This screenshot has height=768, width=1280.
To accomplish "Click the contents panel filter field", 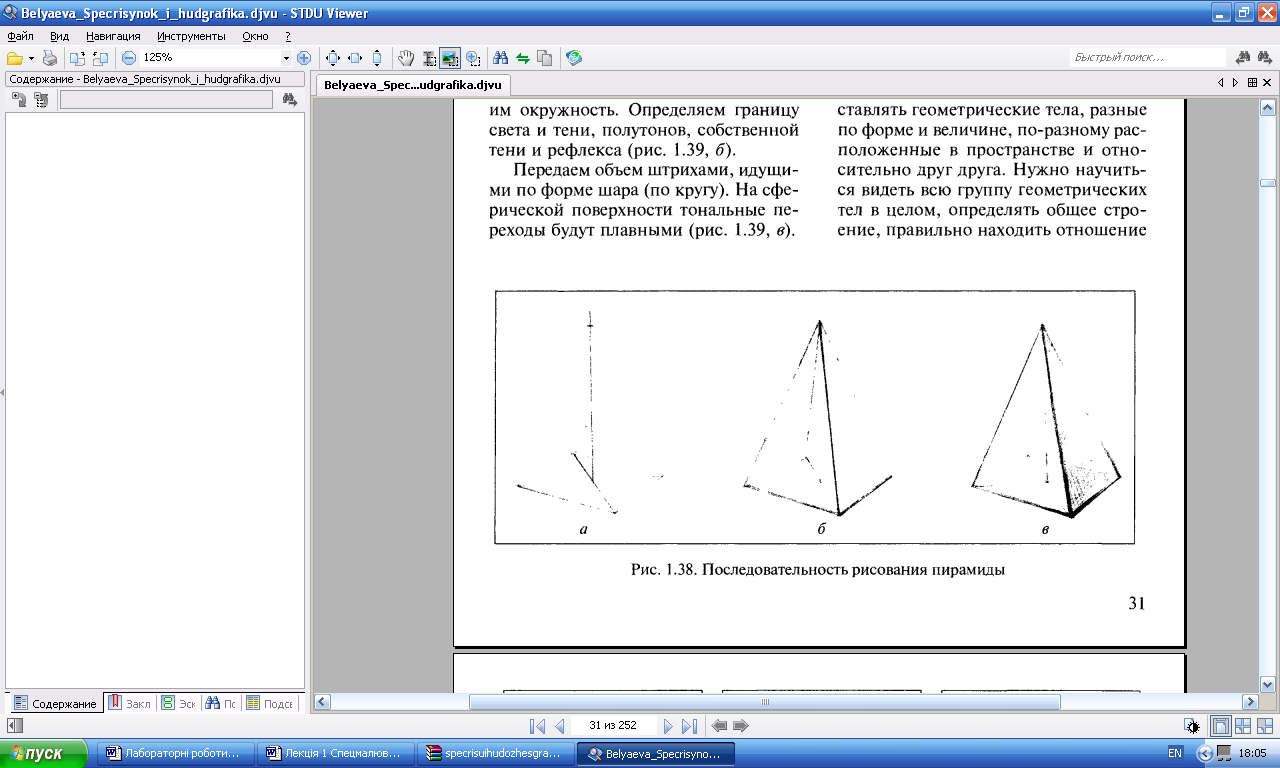I will pos(166,99).
